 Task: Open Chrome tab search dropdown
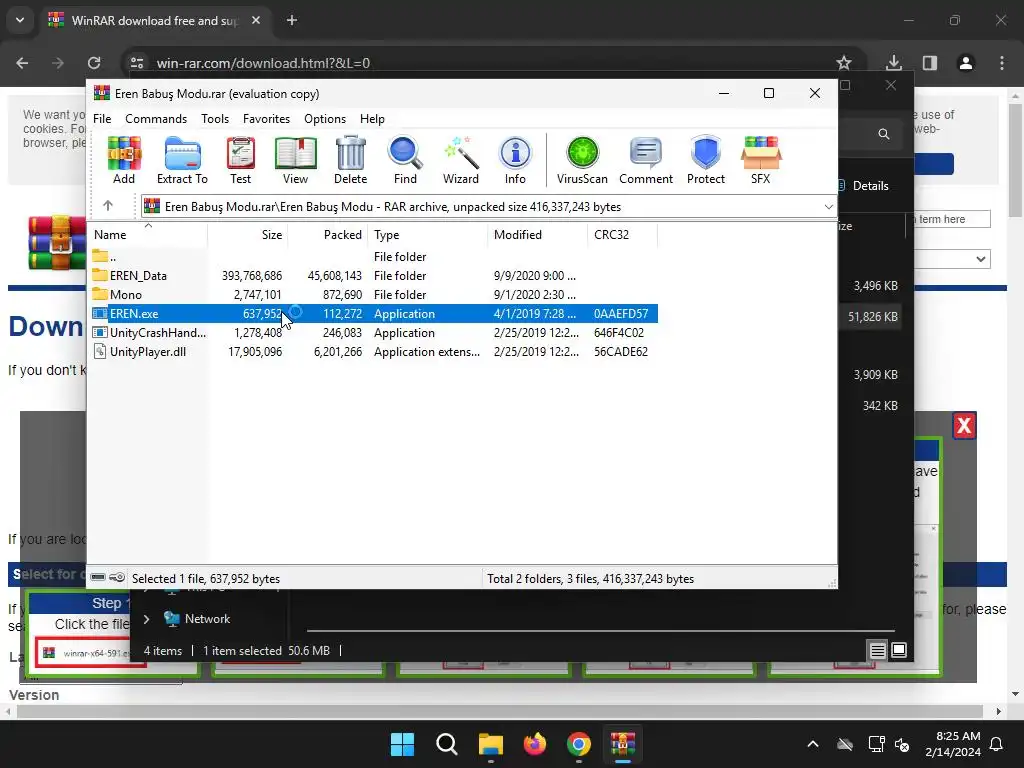(20, 20)
